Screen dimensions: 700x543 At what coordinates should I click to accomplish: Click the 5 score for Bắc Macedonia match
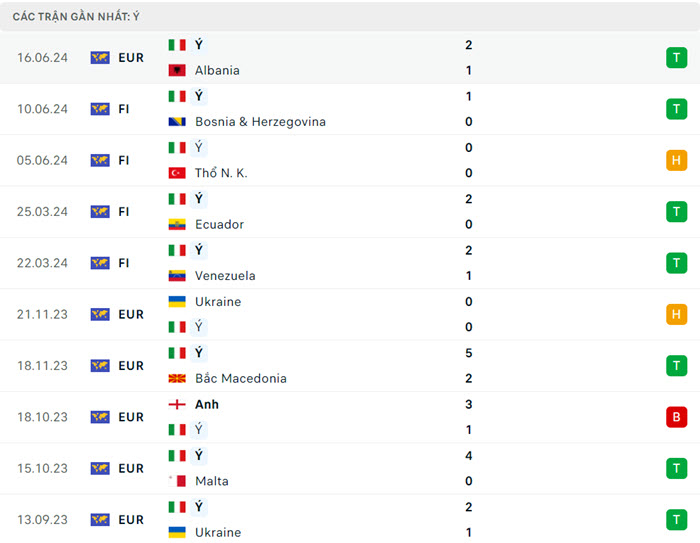468,353
